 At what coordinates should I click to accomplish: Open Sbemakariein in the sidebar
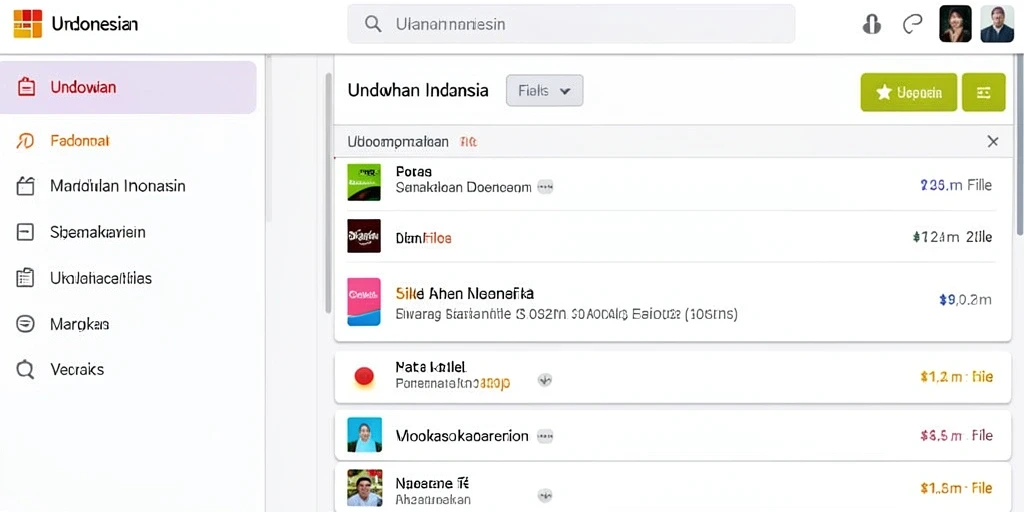pyautogui.click(x=98, y=232)
